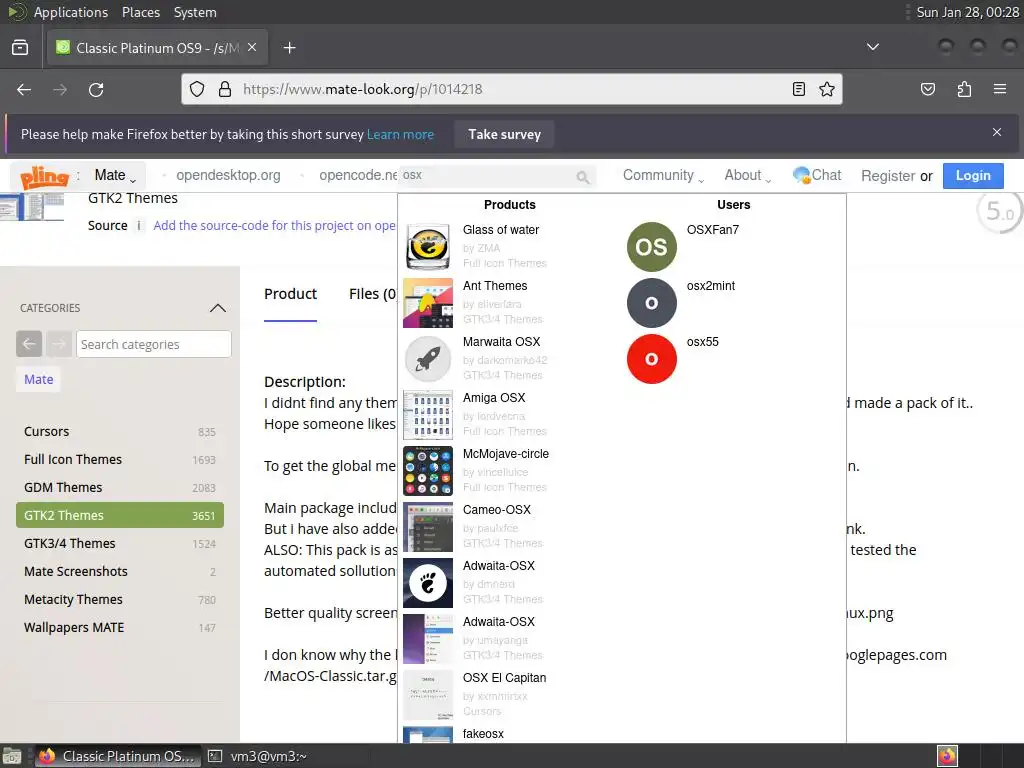Open the Firefox hamburger menu
This screenshot has width=1024, height=768.
tap(999, 89)
